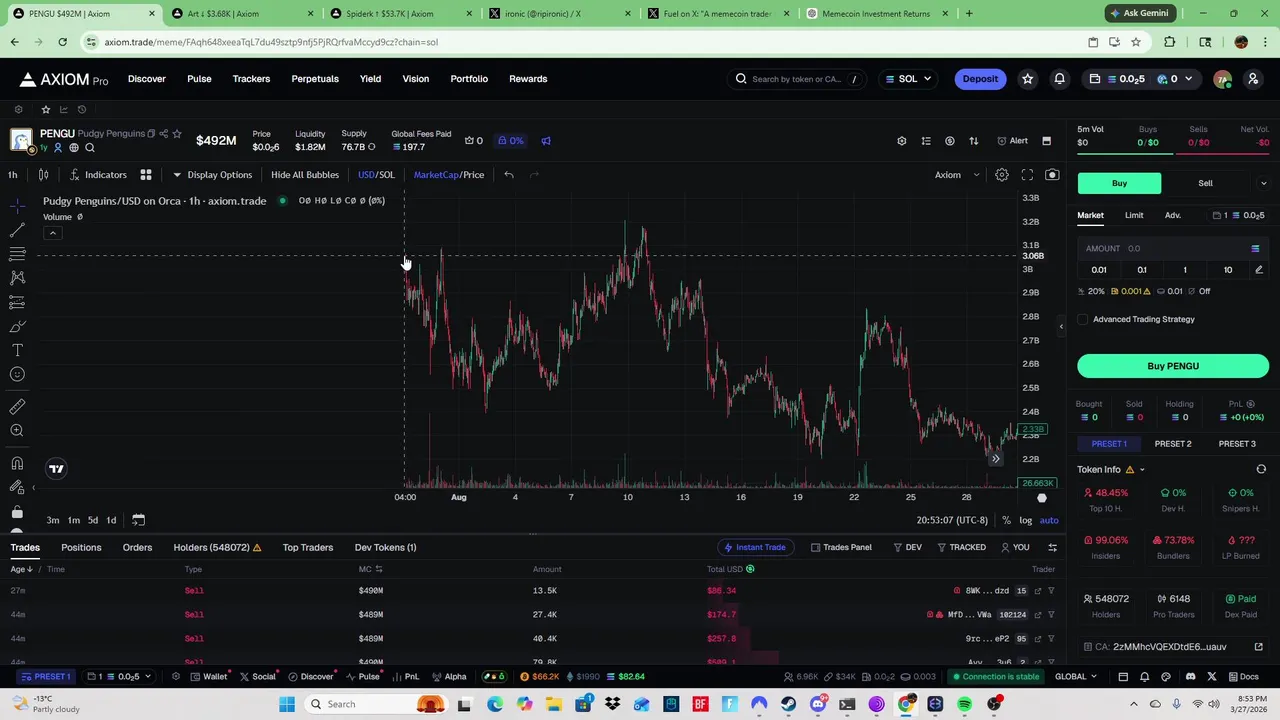The image size is (1280, 720).
Task: Switch to the Holders (548072) tab
Action: pyautogui.click(x=217, y=547)
